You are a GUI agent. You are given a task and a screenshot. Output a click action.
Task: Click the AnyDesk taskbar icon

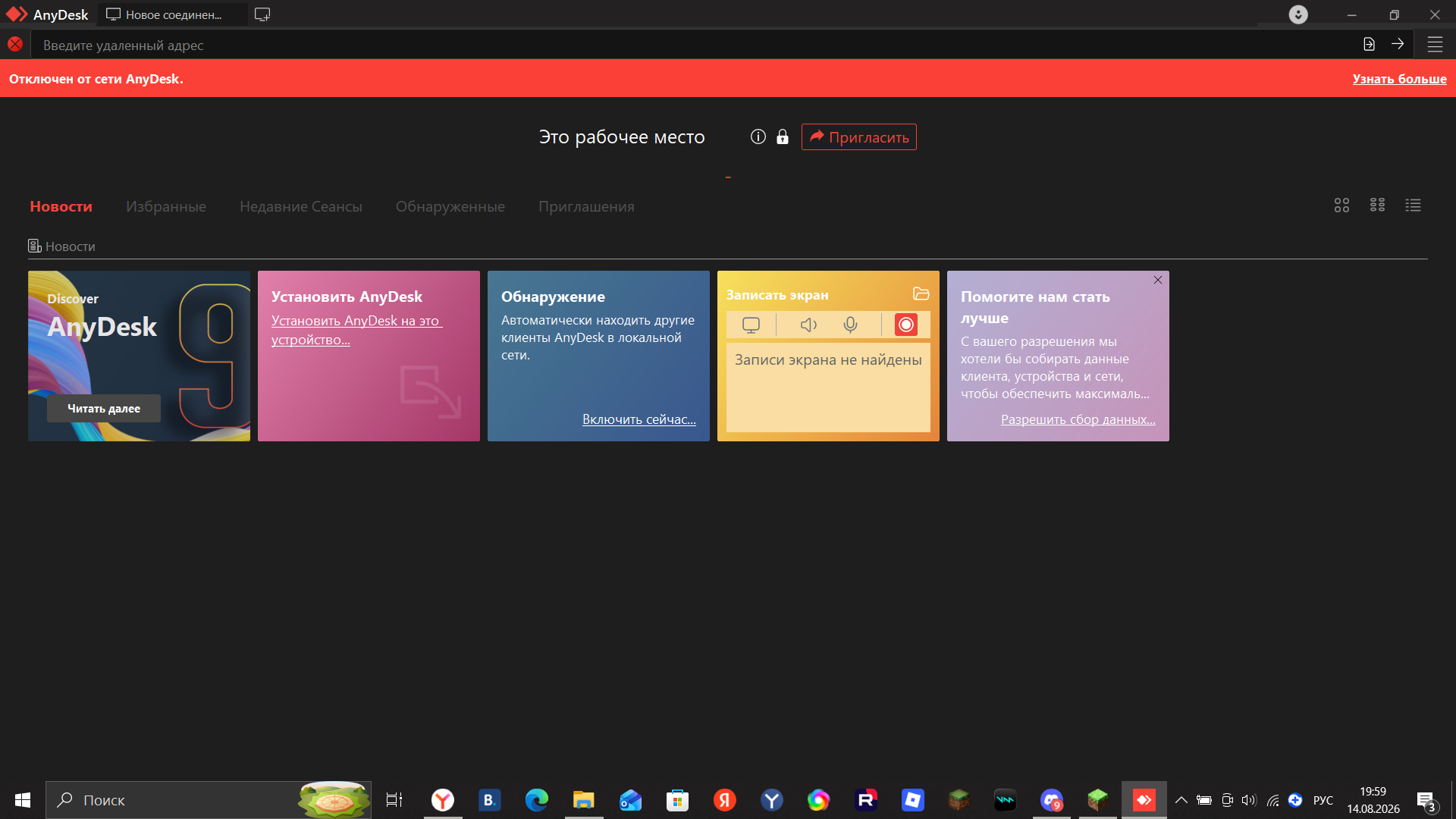point(1144,800)
